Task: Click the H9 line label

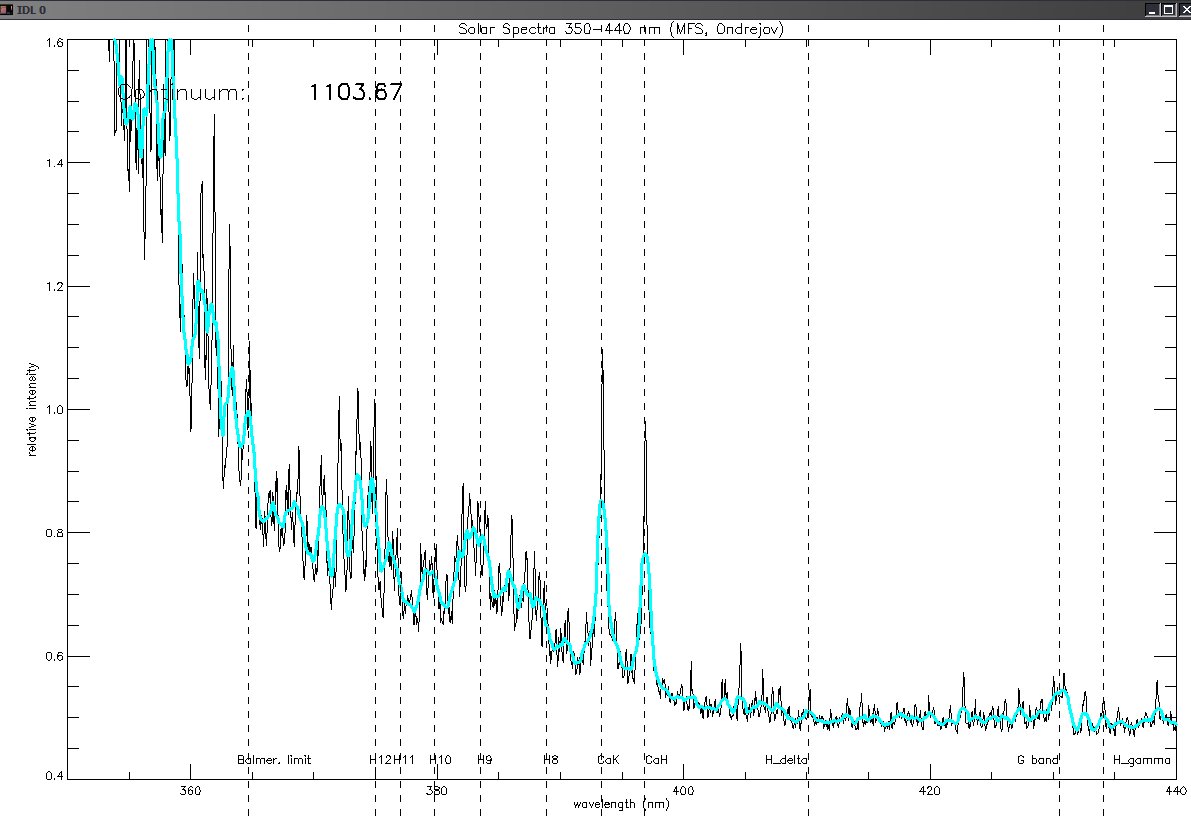Action: (485, 759)
